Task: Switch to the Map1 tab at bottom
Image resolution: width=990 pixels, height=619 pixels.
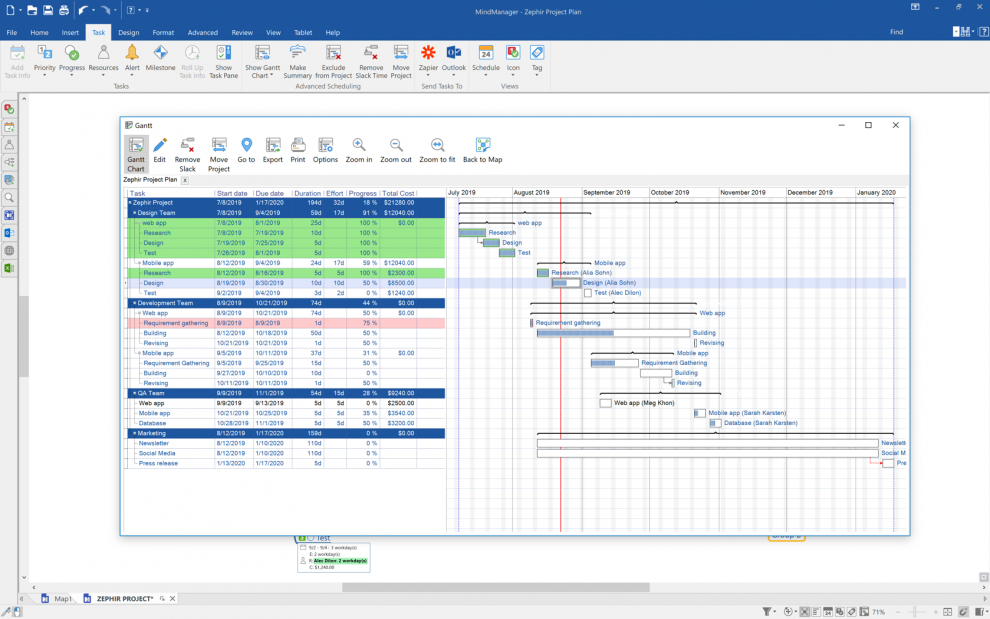Action: (x=60, y=598)
